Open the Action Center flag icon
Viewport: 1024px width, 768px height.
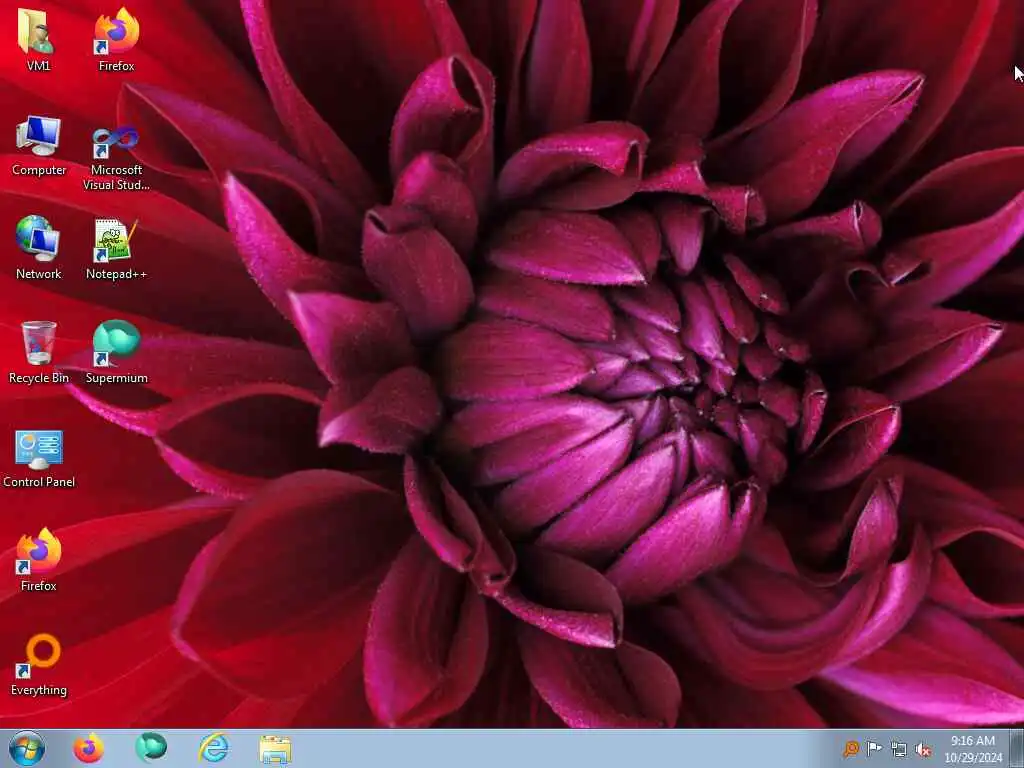tap(874, 748)
